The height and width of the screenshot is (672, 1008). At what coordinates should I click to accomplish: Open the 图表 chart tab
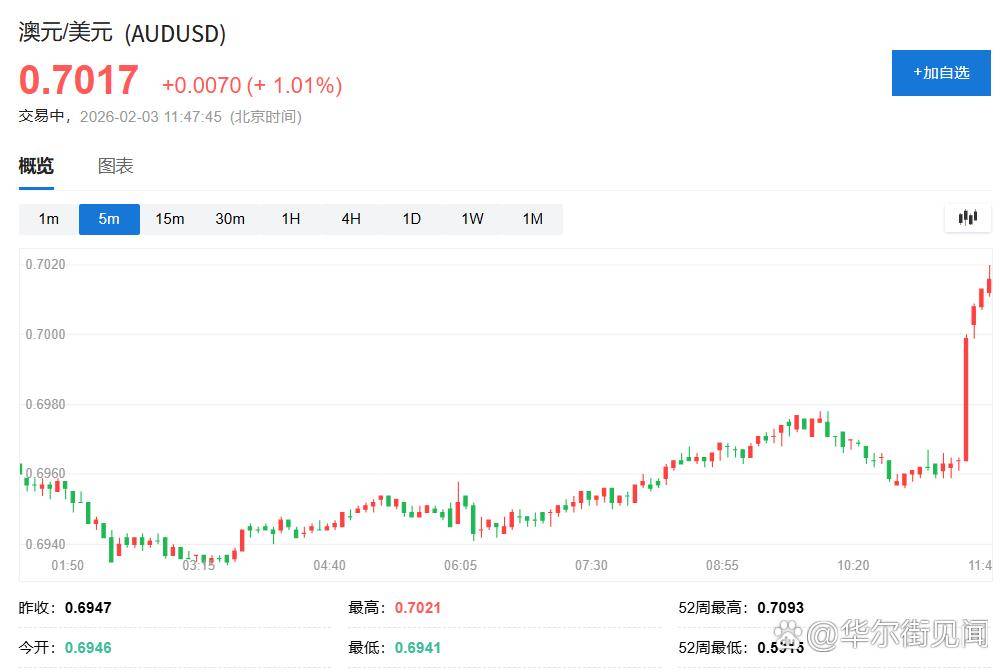[x=115, y=166]
